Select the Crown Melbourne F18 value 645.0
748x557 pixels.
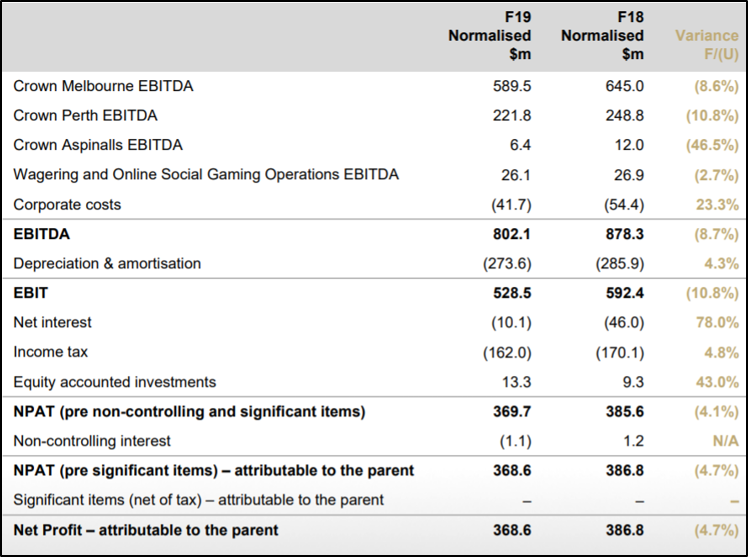(x=624, y=86)
